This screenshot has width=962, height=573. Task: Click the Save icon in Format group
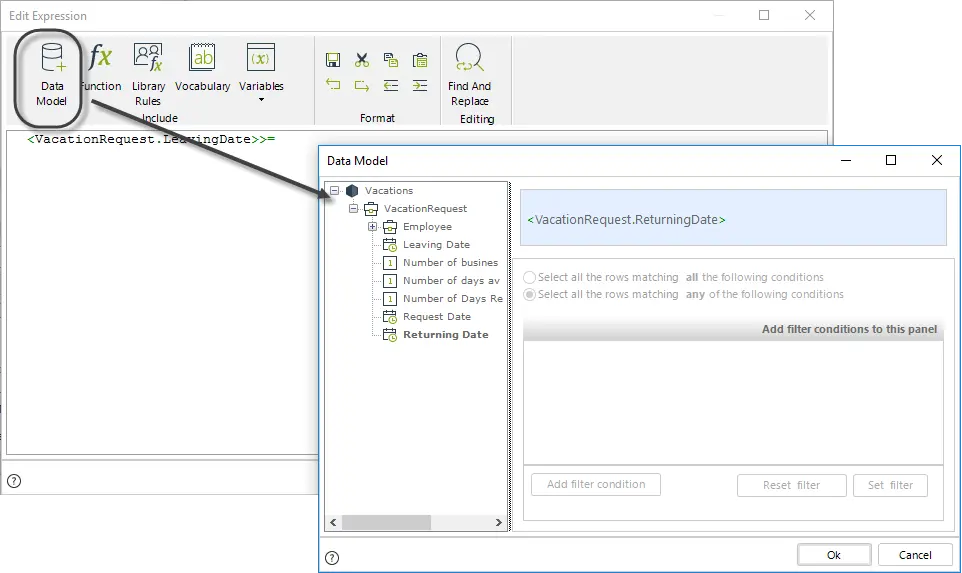click(x=333, y=60)
